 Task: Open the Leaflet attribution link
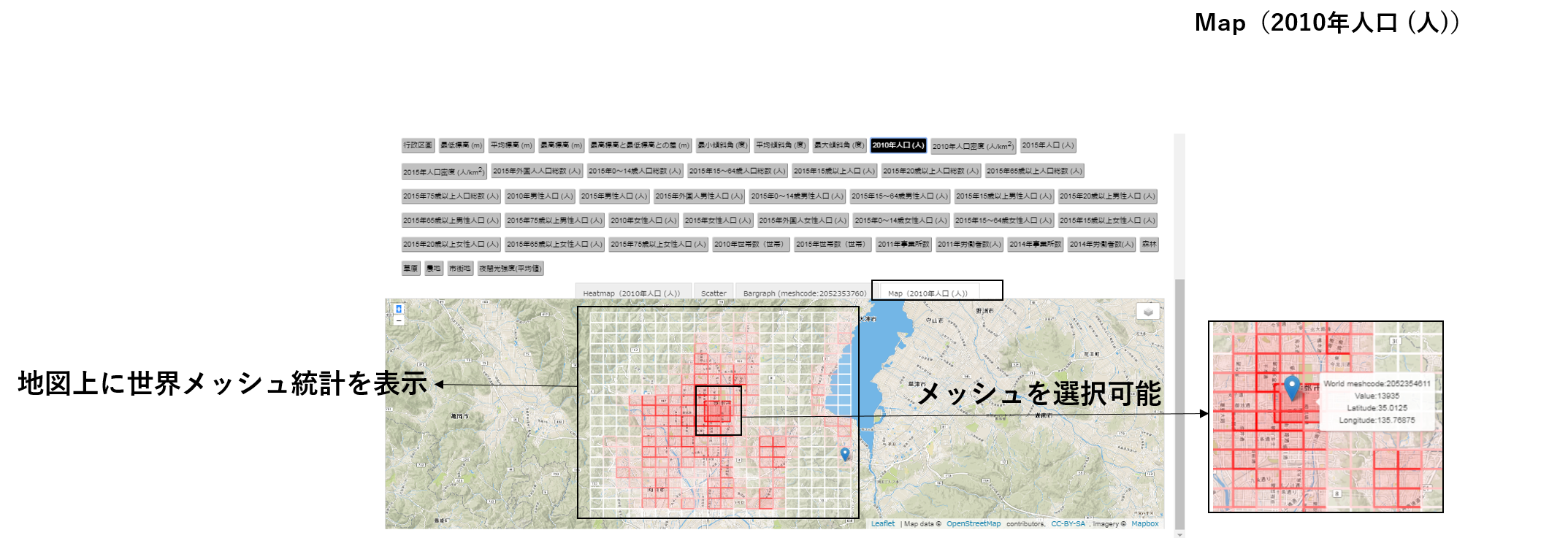coord(882,523)
